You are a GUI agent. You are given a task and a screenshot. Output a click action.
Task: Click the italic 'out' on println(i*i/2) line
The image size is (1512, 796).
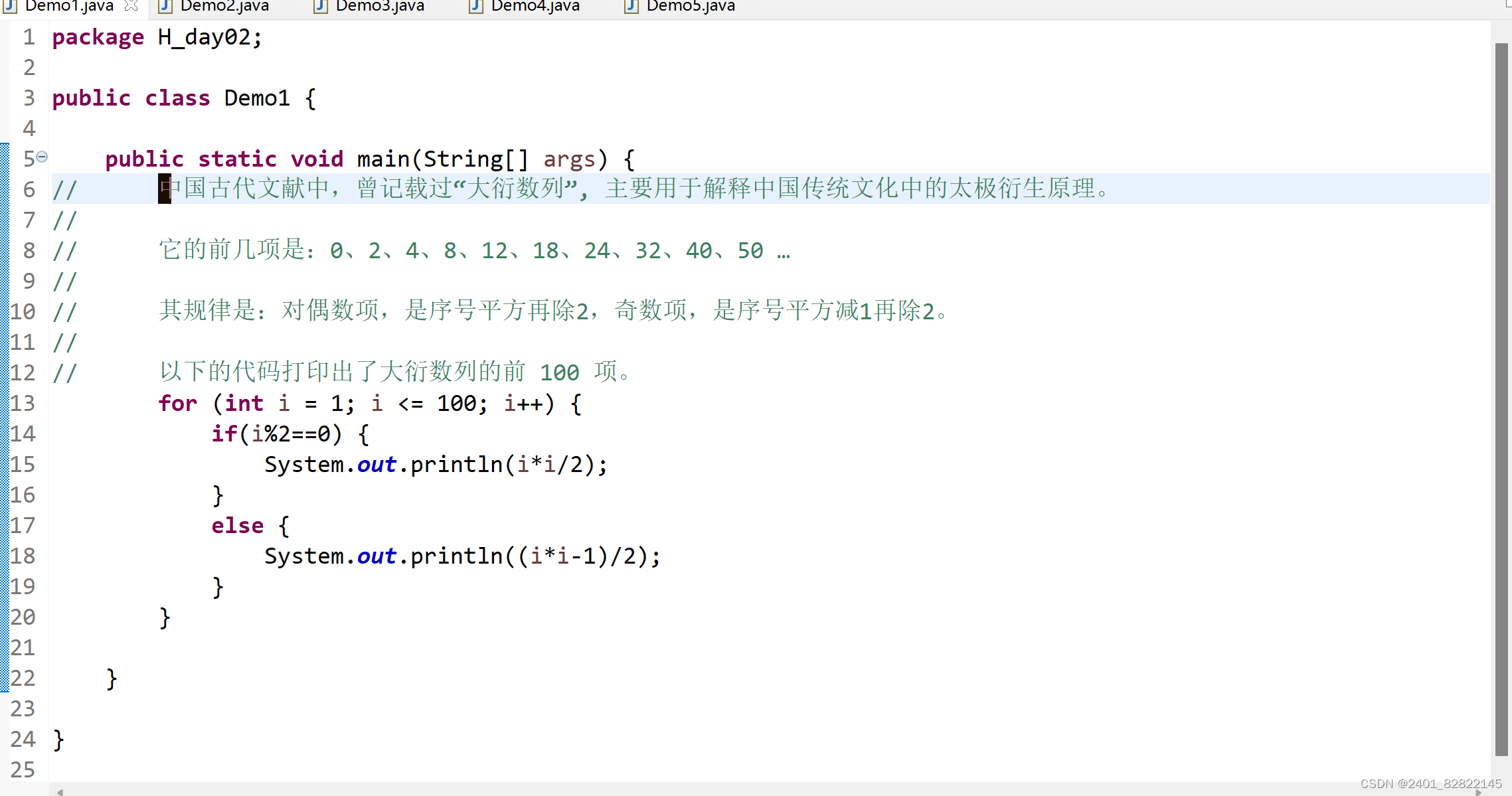click(377, 465)
